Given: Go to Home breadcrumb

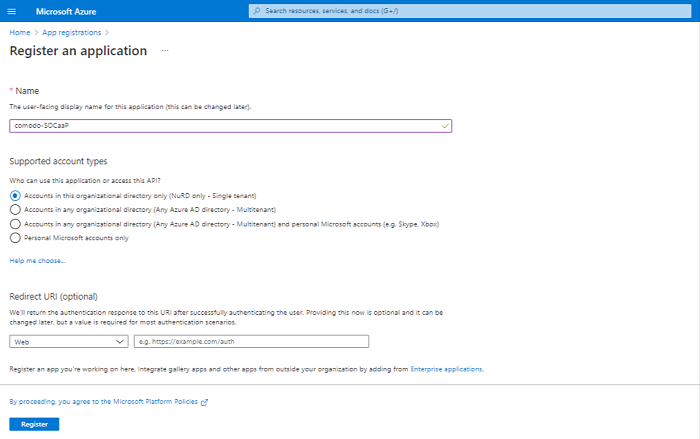Looking at the screenshot, I should tap(20, 33).
